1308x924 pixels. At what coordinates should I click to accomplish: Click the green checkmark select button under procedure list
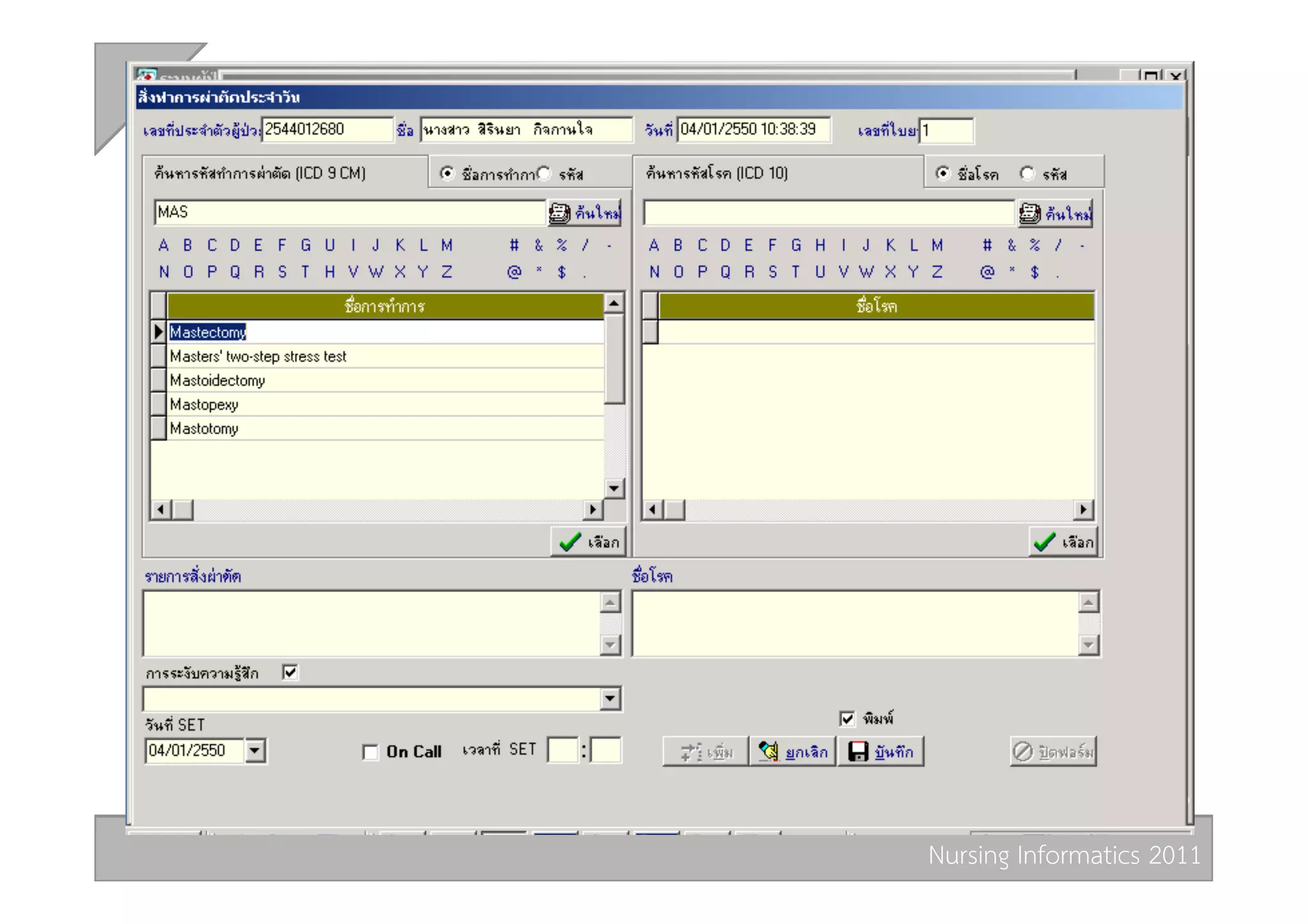(x=588, y=542)
